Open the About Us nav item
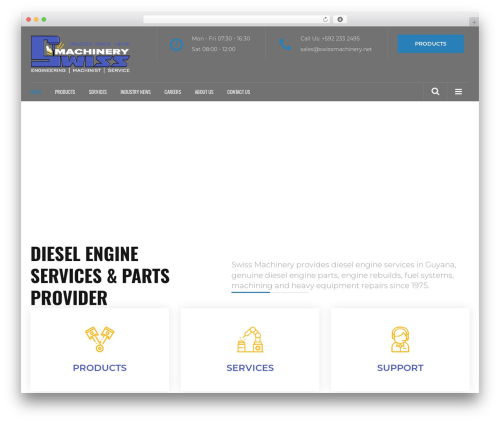Viewport: 500px width, 423px height. [204, 92]
